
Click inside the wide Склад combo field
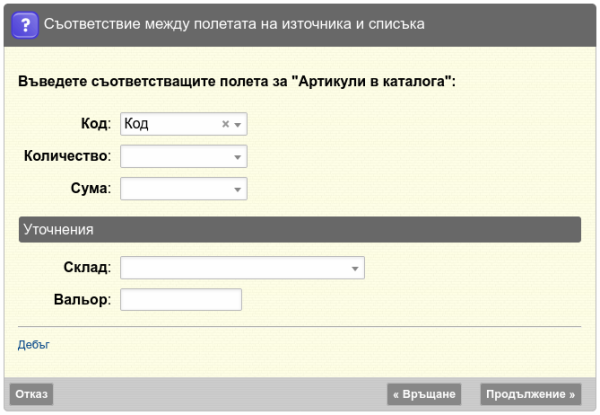click(x=235, y=267)
